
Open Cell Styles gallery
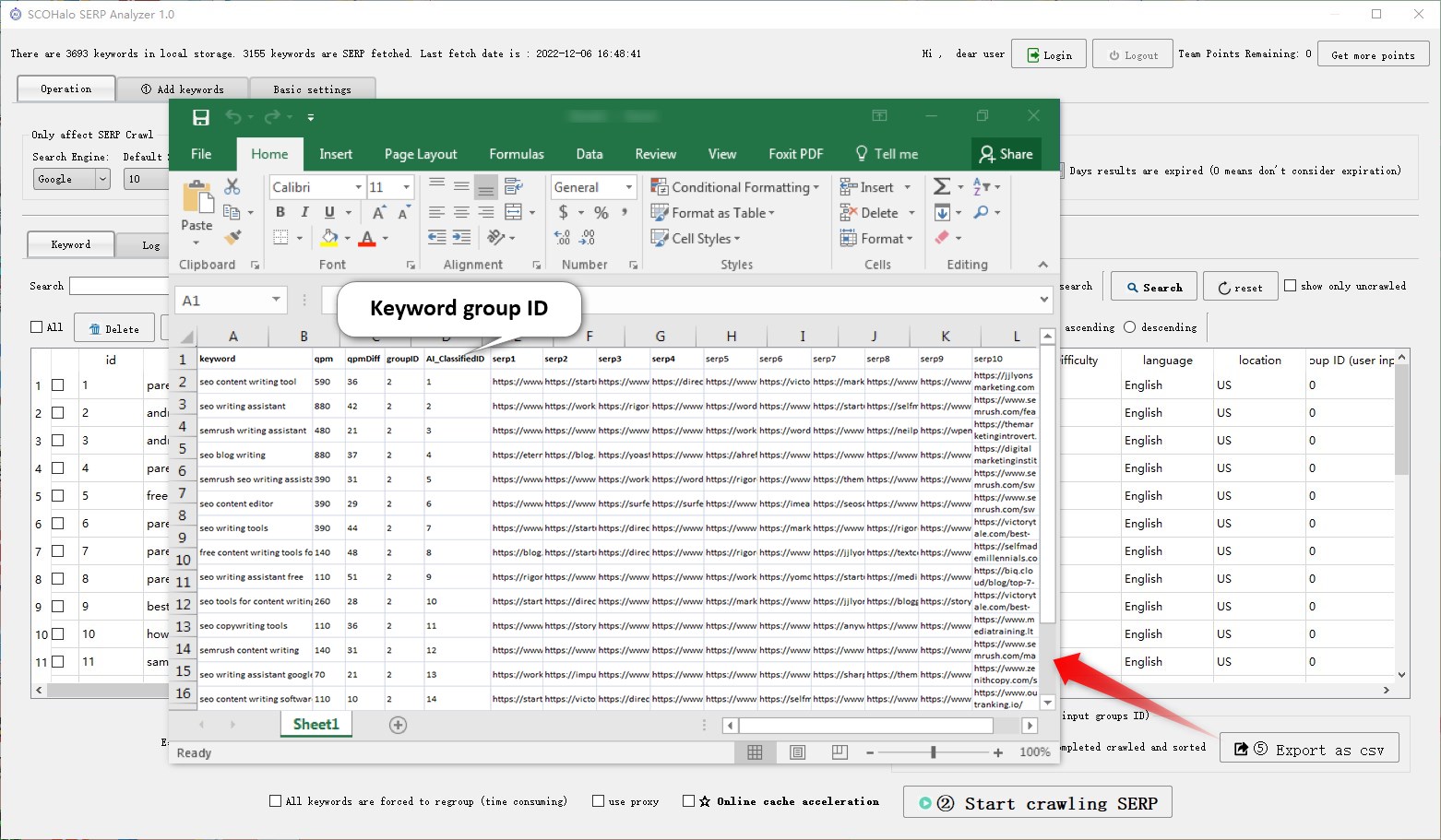(696, 239)
